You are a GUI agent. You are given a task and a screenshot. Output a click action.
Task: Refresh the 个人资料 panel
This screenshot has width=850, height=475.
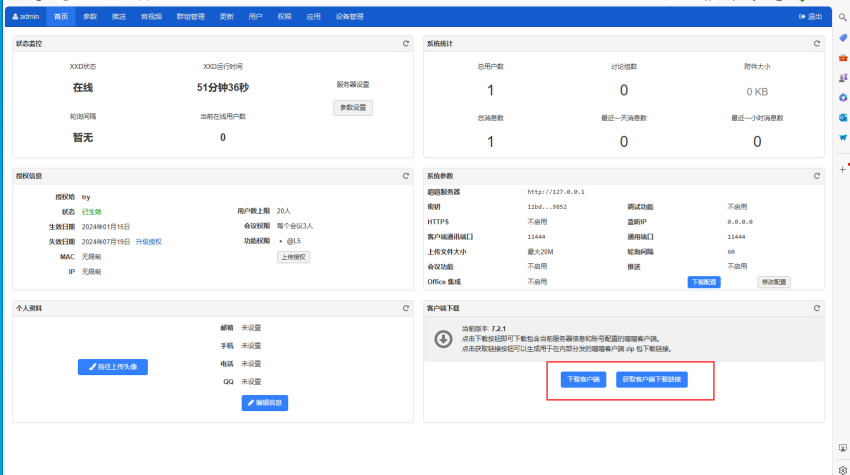click(x=405, y=308)
